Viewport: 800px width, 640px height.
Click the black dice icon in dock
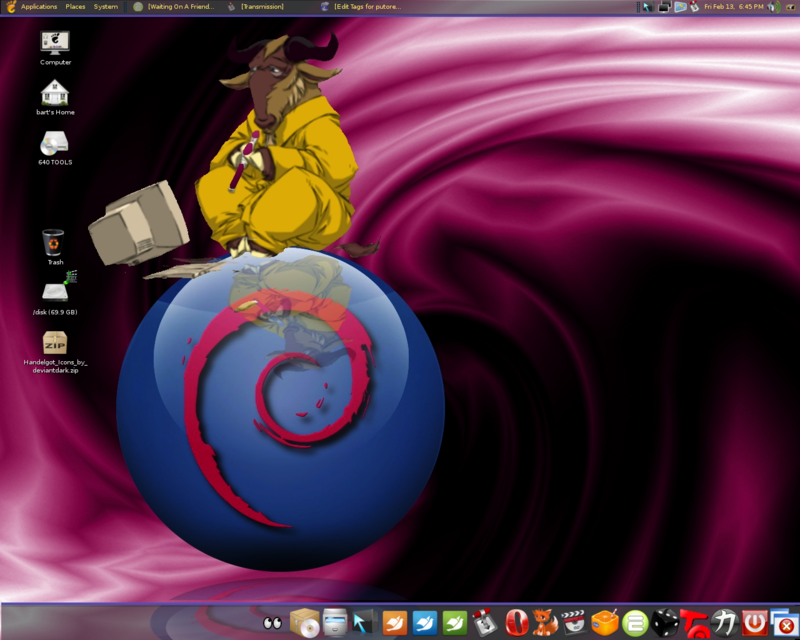pyautogui.click(x=664, y=622)
